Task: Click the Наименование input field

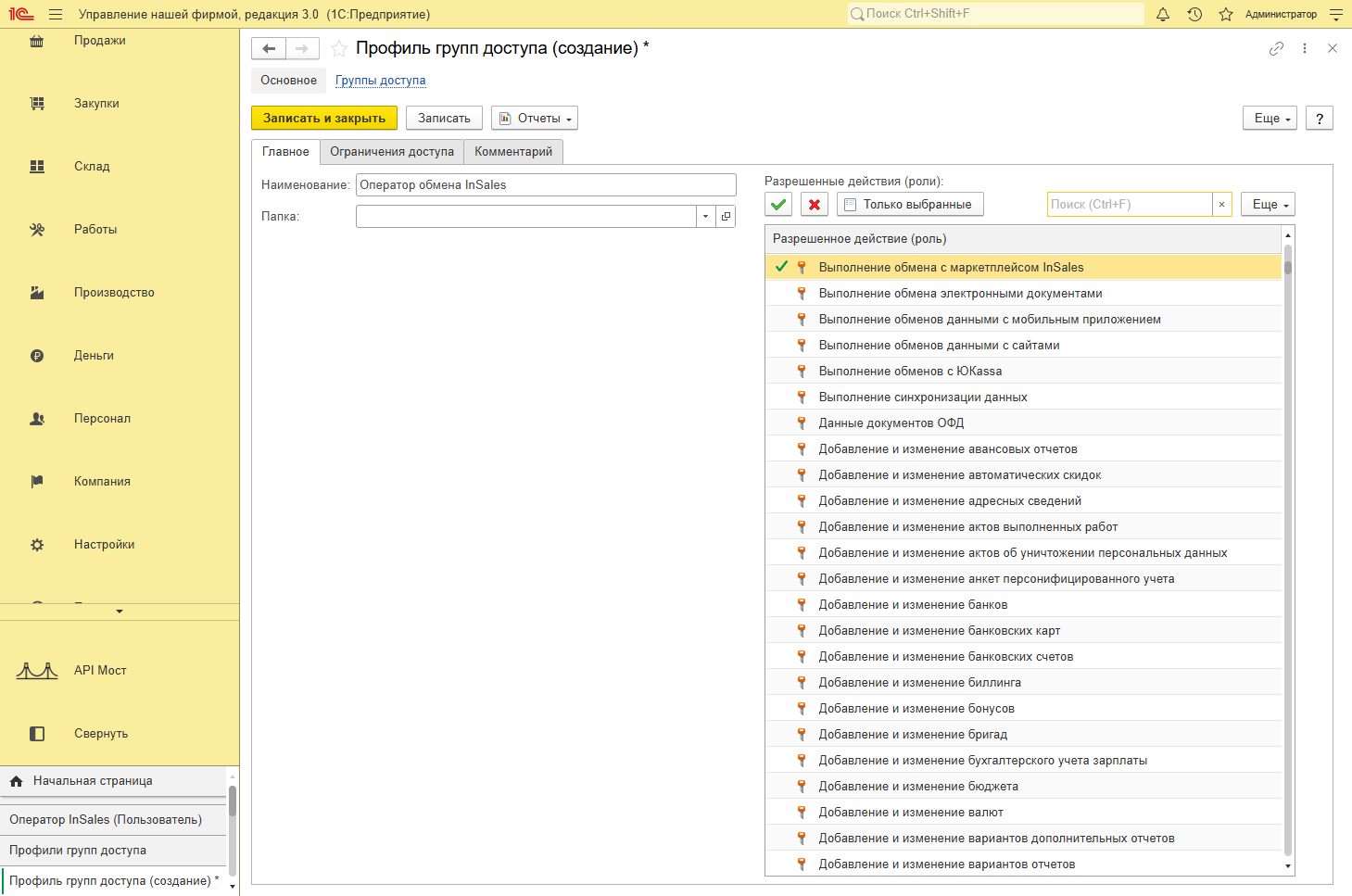Action: click(546, 185)
